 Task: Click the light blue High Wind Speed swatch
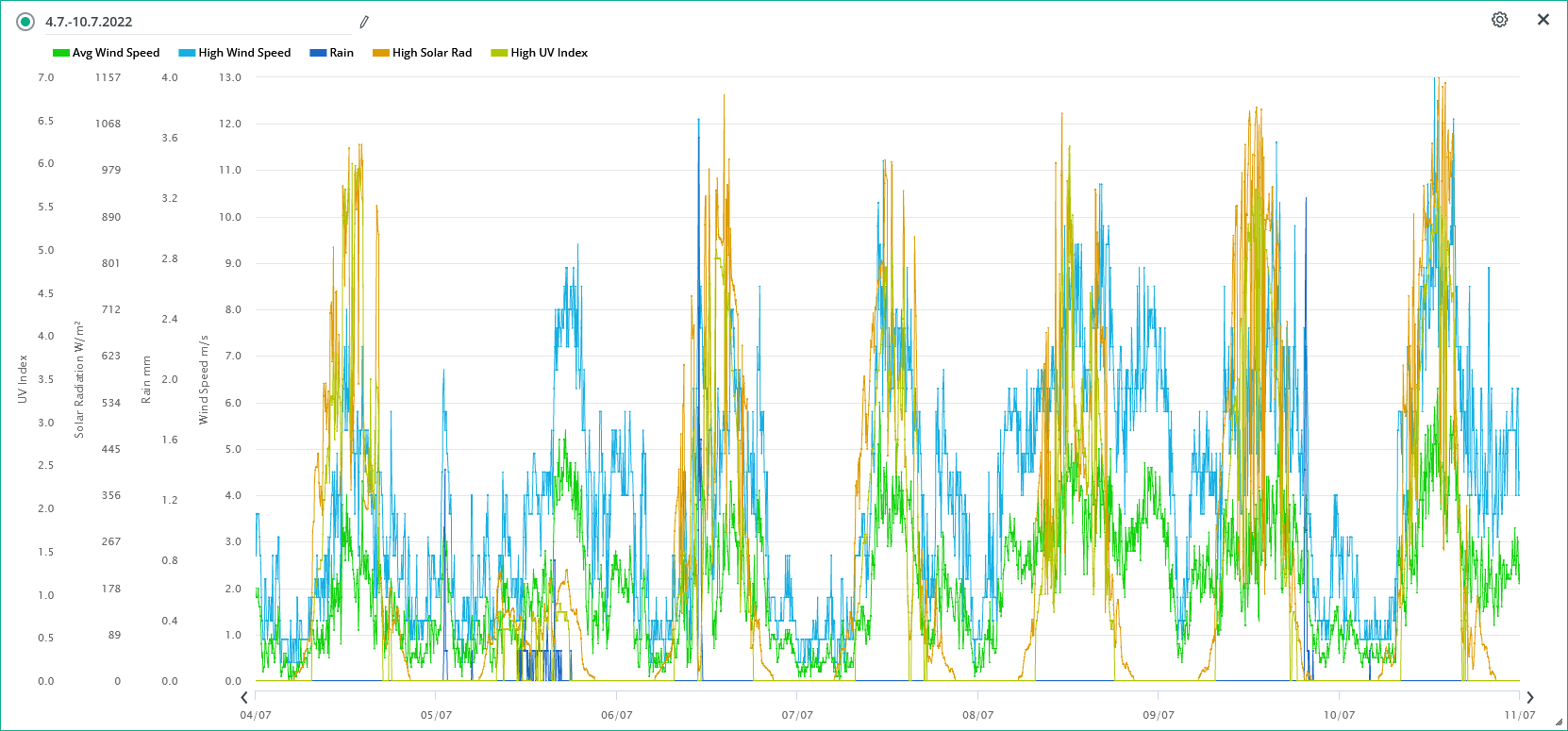187,53
